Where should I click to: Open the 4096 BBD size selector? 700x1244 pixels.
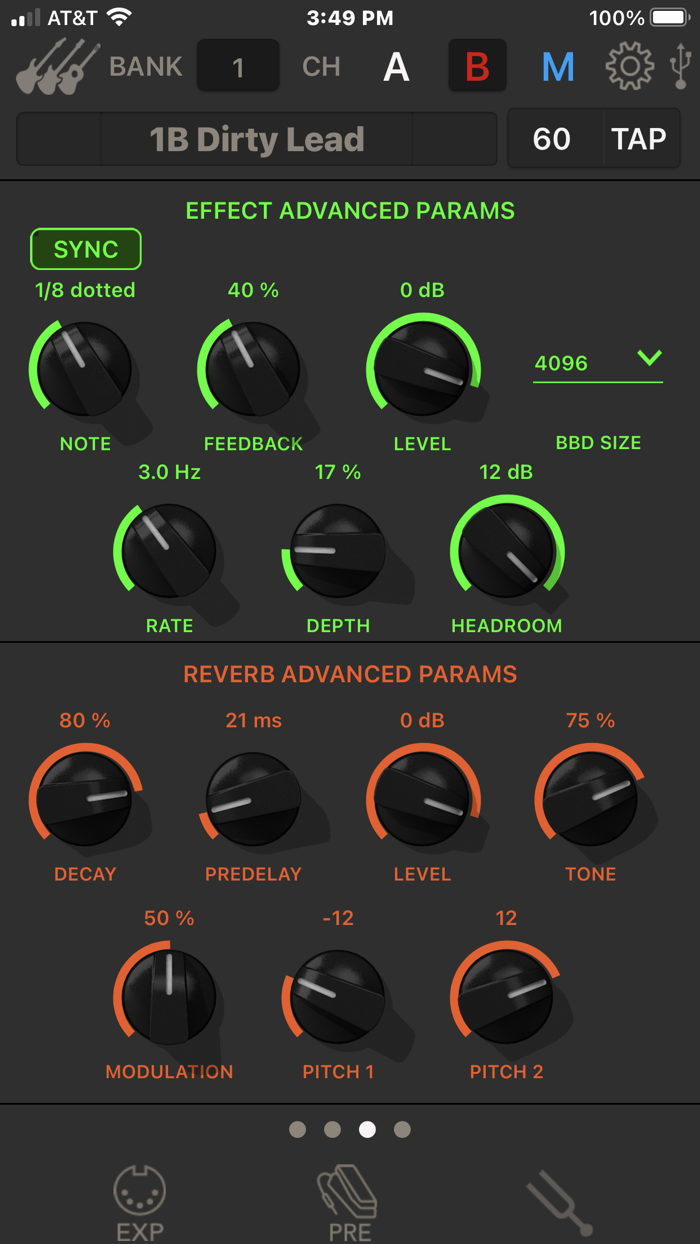tap(598, 363)
